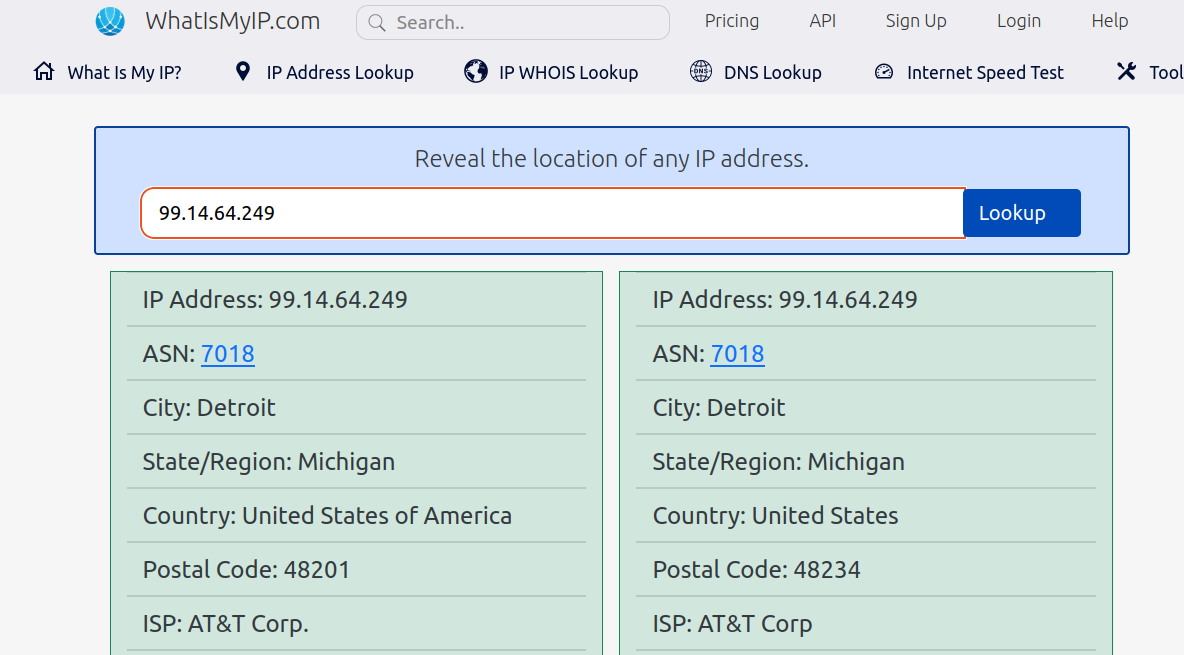This screenshot has width=1184, height=655.
Task: Open the Login page
Action: coord(1019,21)
